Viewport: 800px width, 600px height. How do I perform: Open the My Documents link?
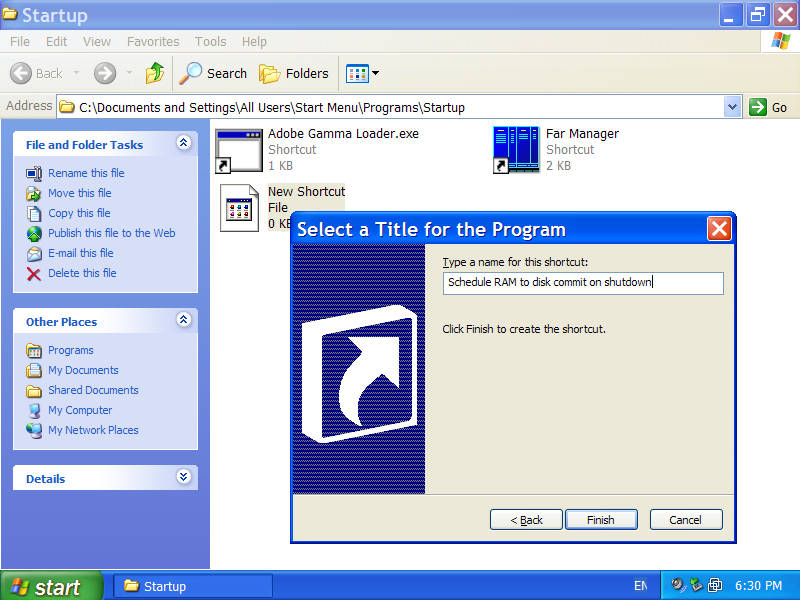[x=83, y=370]
